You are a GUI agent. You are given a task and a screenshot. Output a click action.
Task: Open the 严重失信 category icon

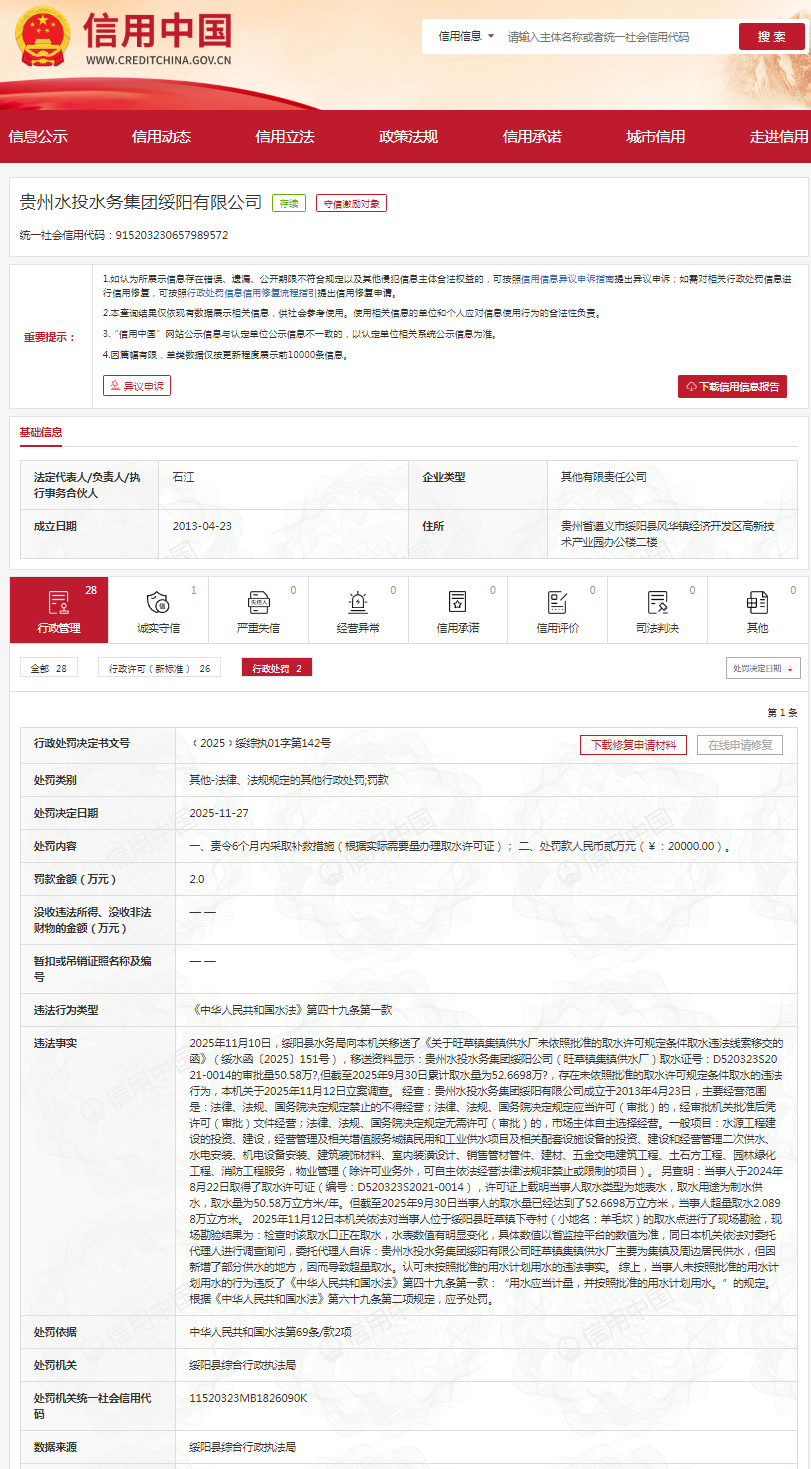coord(258,603)
